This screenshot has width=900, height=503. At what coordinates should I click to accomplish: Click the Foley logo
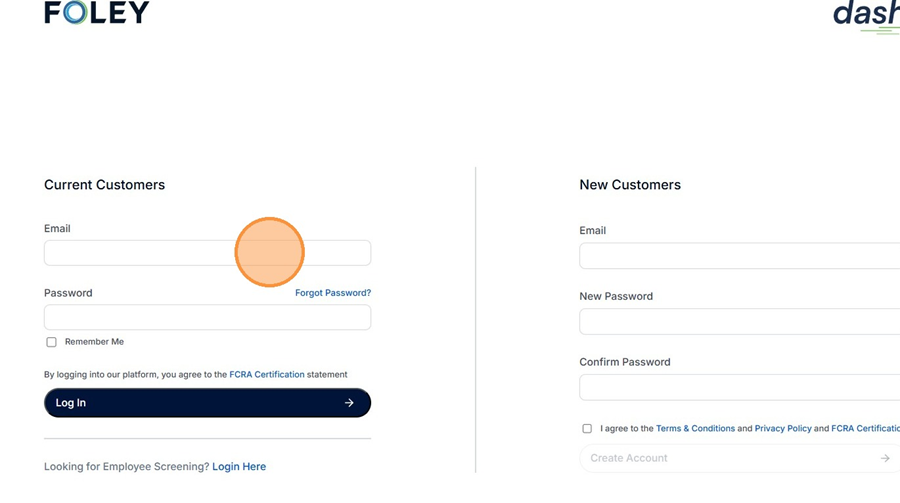coord(96,13)
